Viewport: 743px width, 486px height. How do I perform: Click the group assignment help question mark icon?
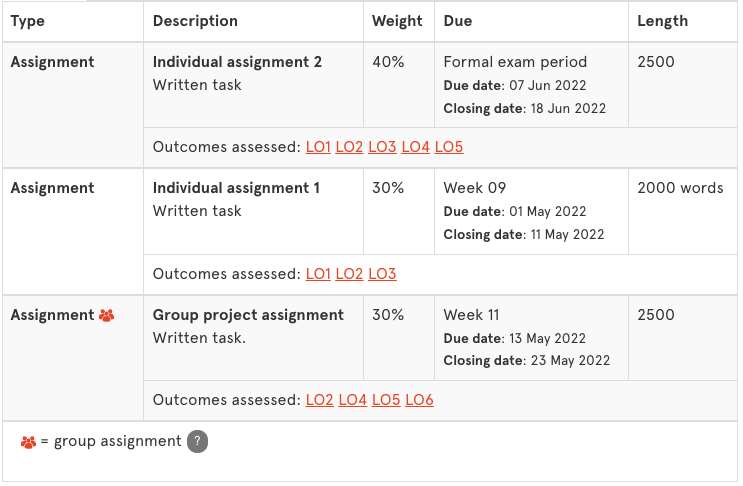197,441
